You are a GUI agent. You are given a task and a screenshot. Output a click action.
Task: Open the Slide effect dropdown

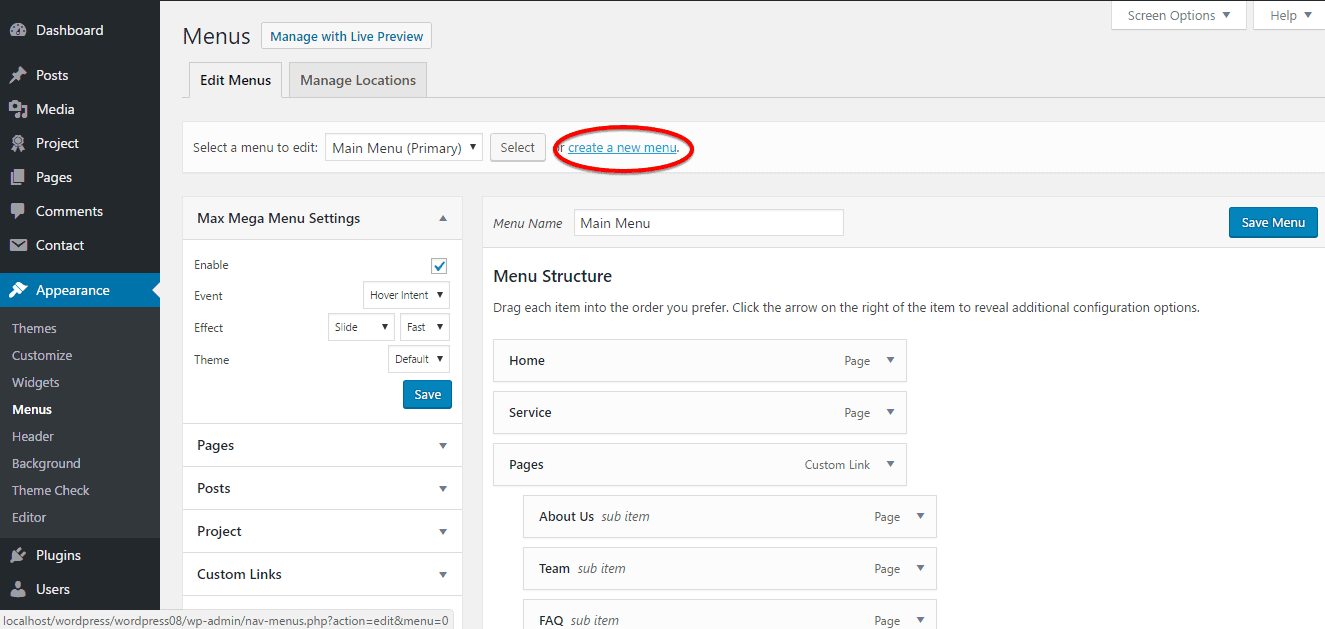361,328
